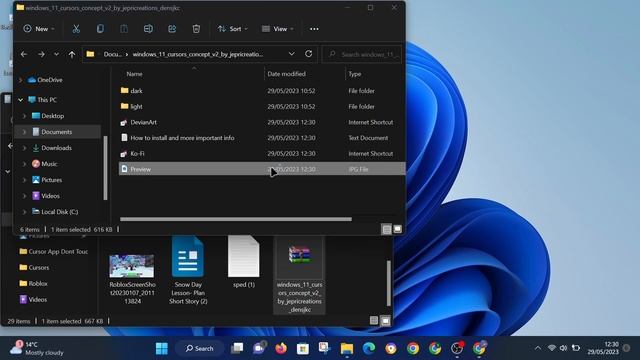The height and width of the screenshot is (360, 640).
Task: Click the Copy icon in toolbar
Action: (x=100, y=29)
